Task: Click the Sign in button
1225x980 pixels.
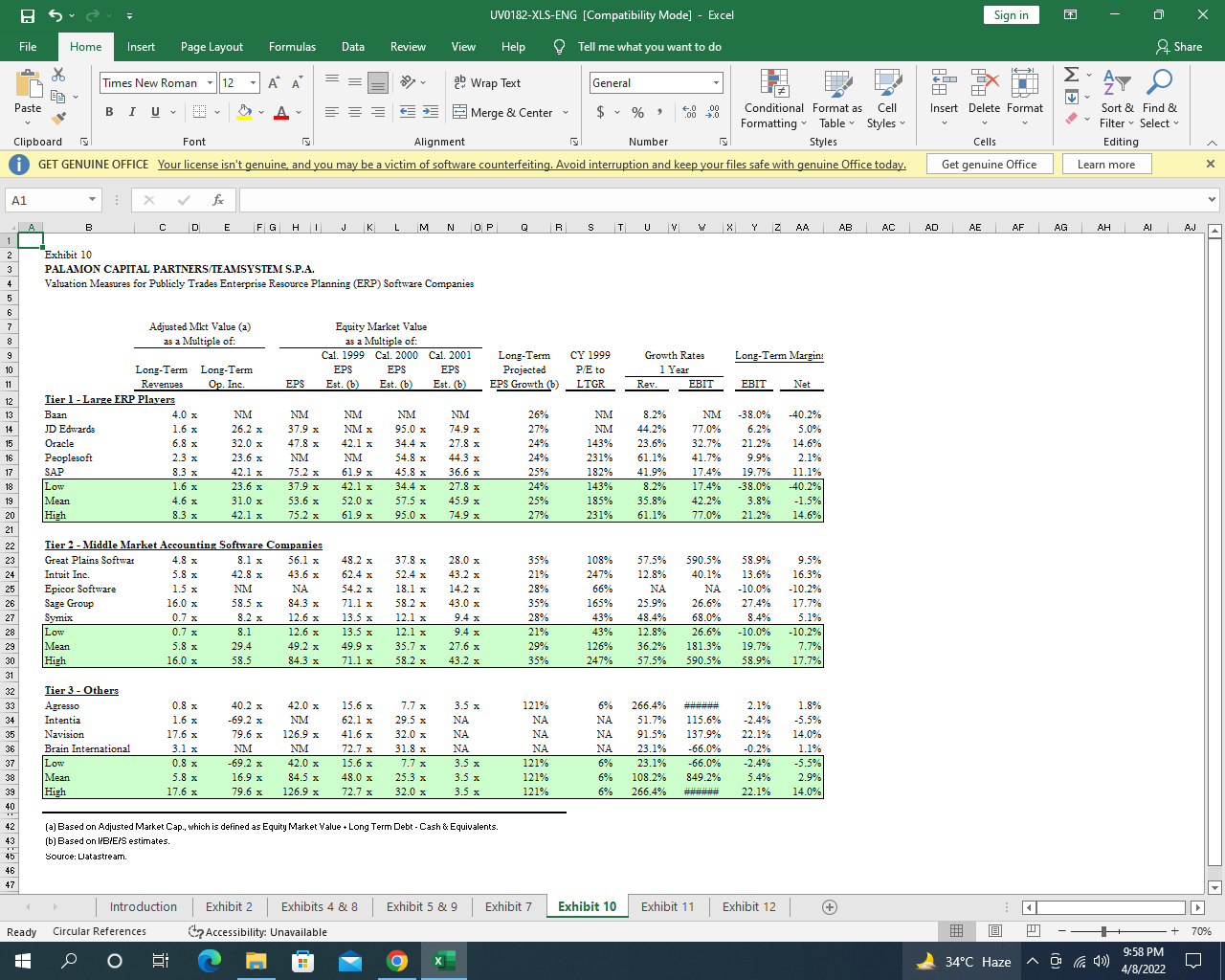Action: pos(1011,15)
